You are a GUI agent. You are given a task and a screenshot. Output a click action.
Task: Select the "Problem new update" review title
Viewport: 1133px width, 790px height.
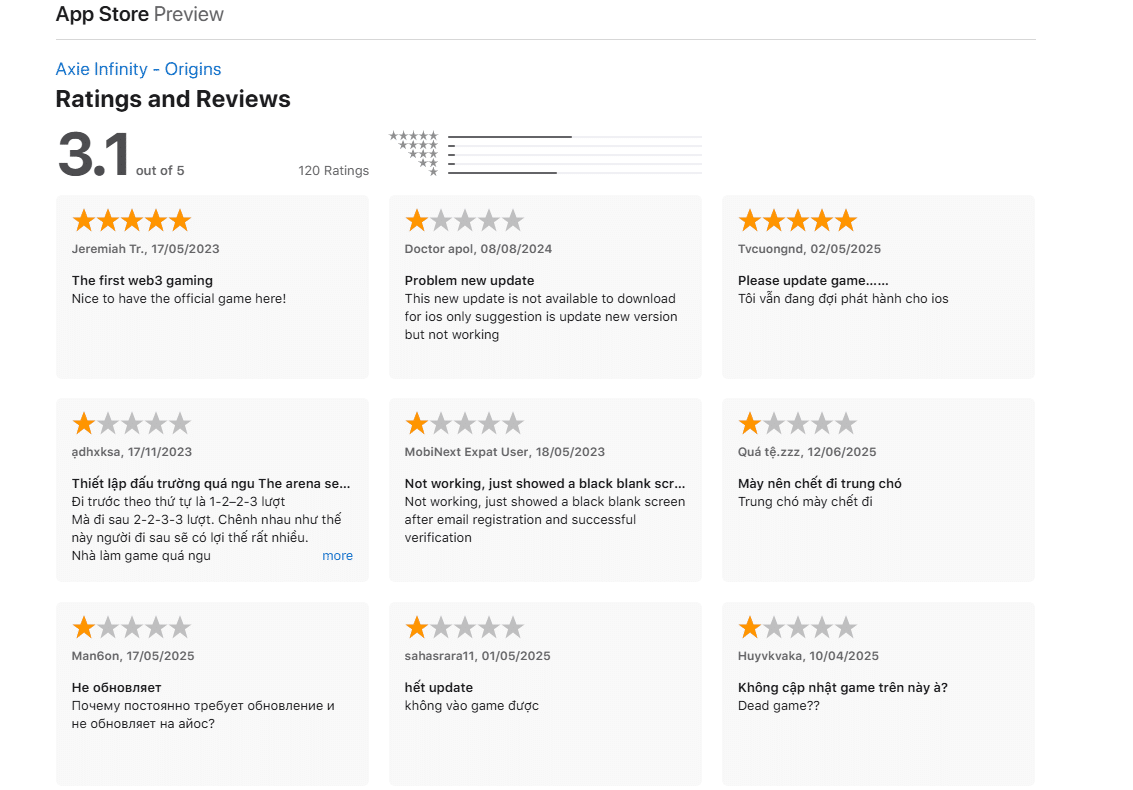[469, 280]
